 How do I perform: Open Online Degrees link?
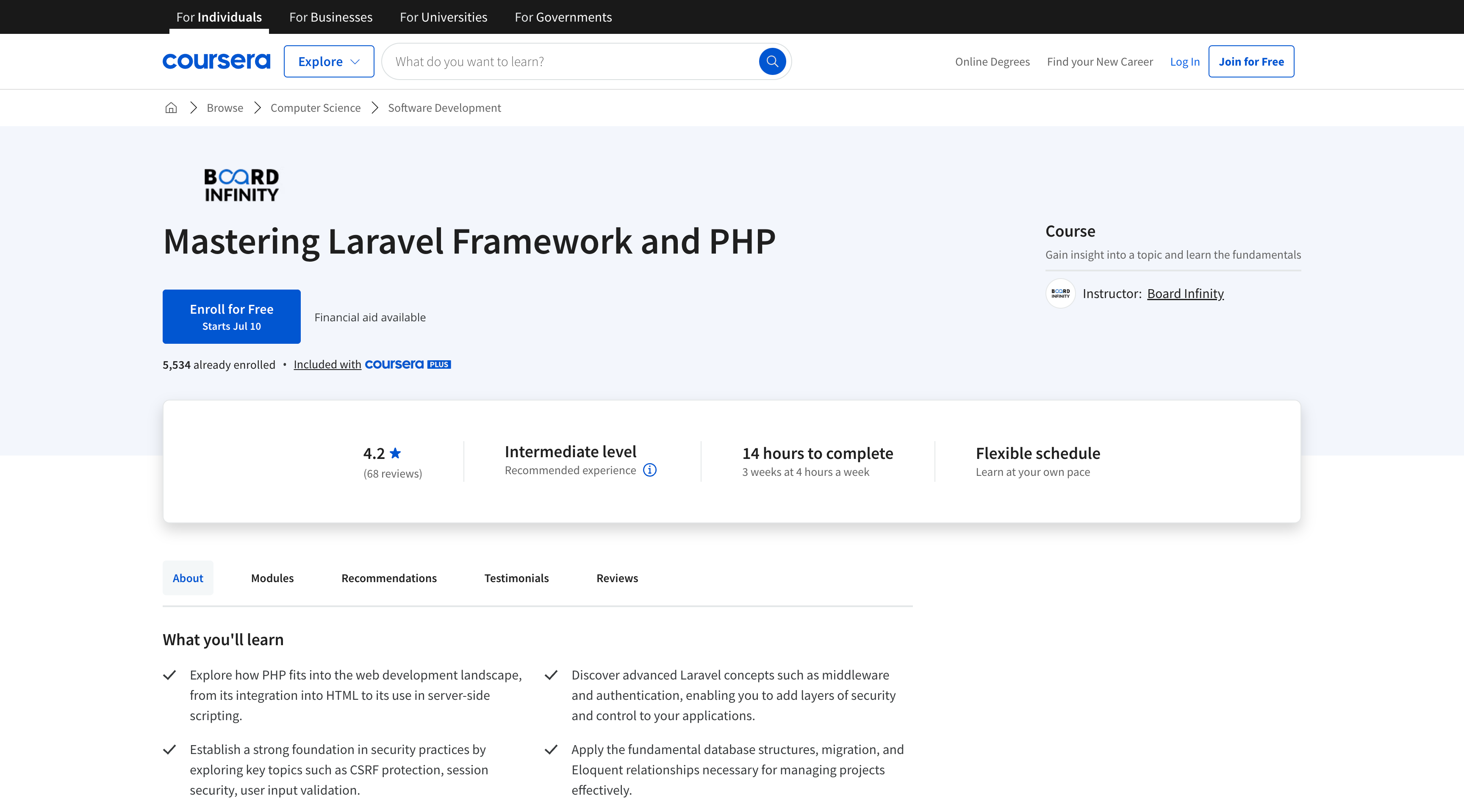[x=992, y=61]
